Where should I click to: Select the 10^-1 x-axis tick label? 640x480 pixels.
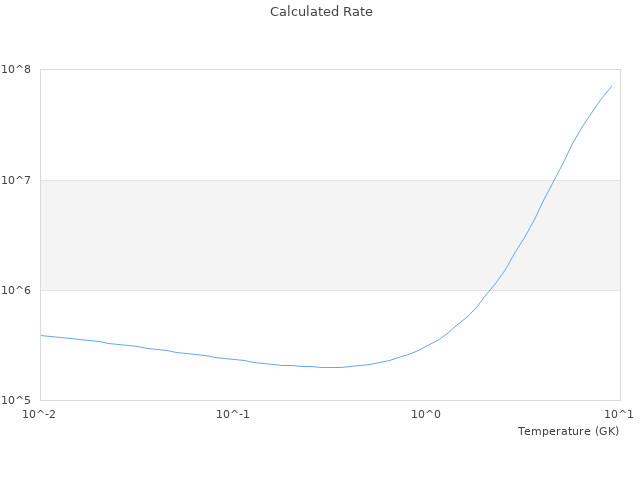(233, 414)
